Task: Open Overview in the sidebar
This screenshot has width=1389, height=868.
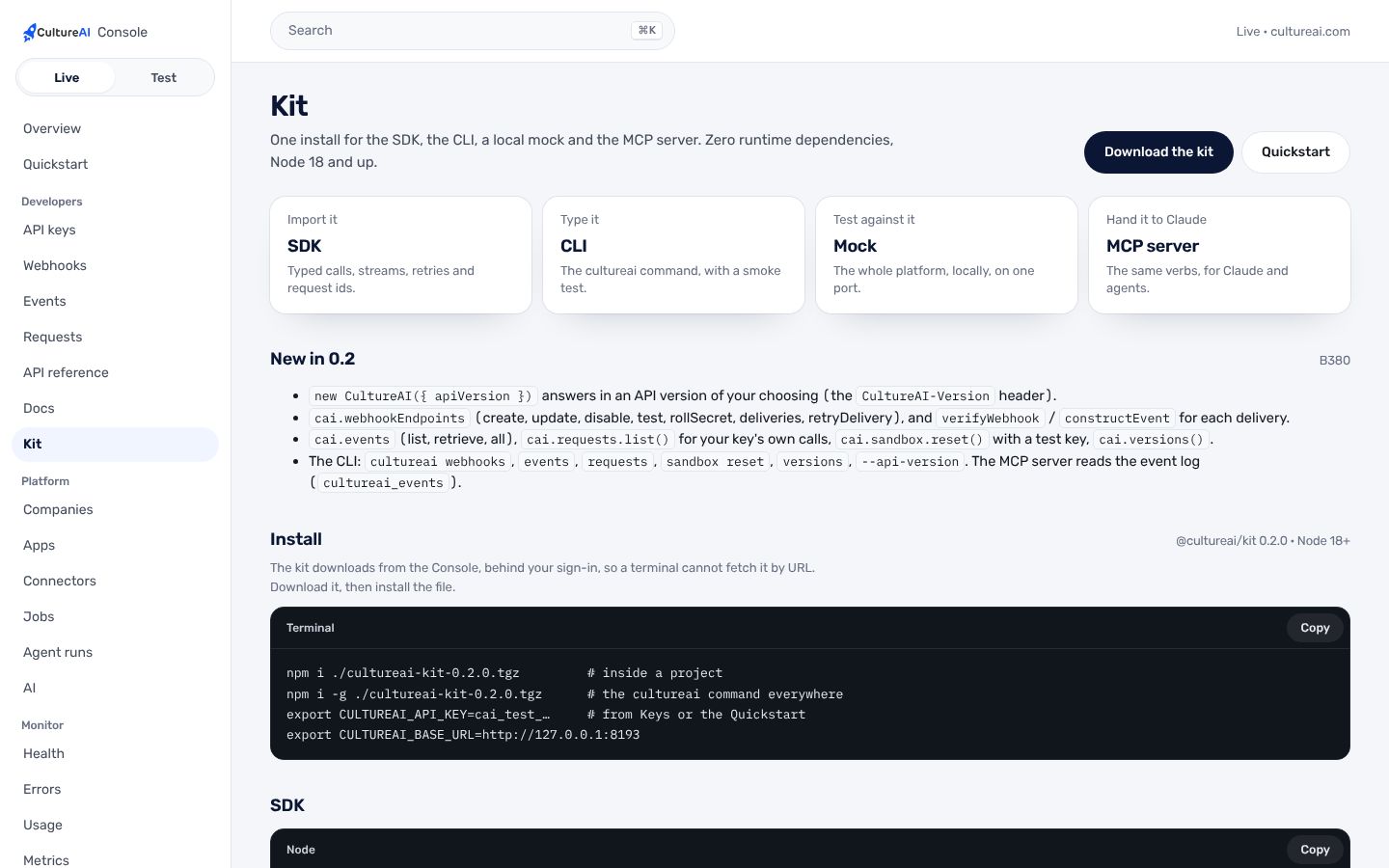Action: (x=115, y=128)
